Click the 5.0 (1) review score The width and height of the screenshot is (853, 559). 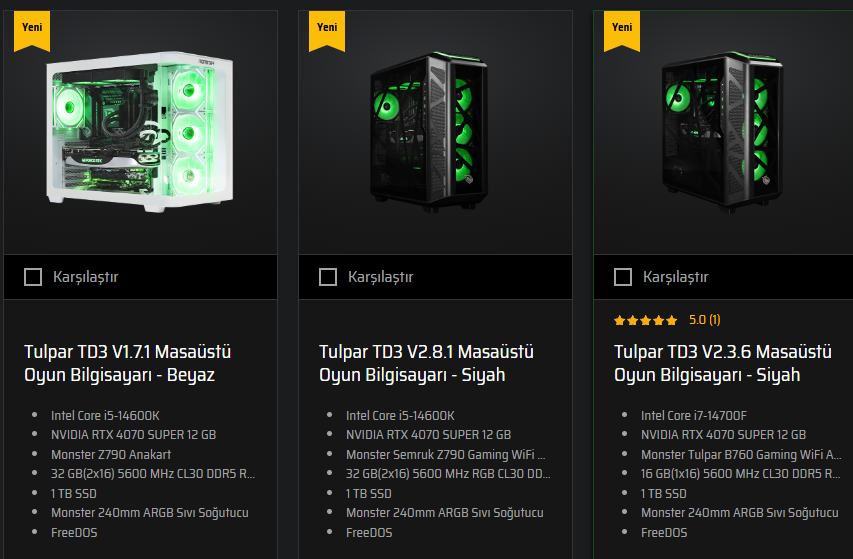pos(704,320)
